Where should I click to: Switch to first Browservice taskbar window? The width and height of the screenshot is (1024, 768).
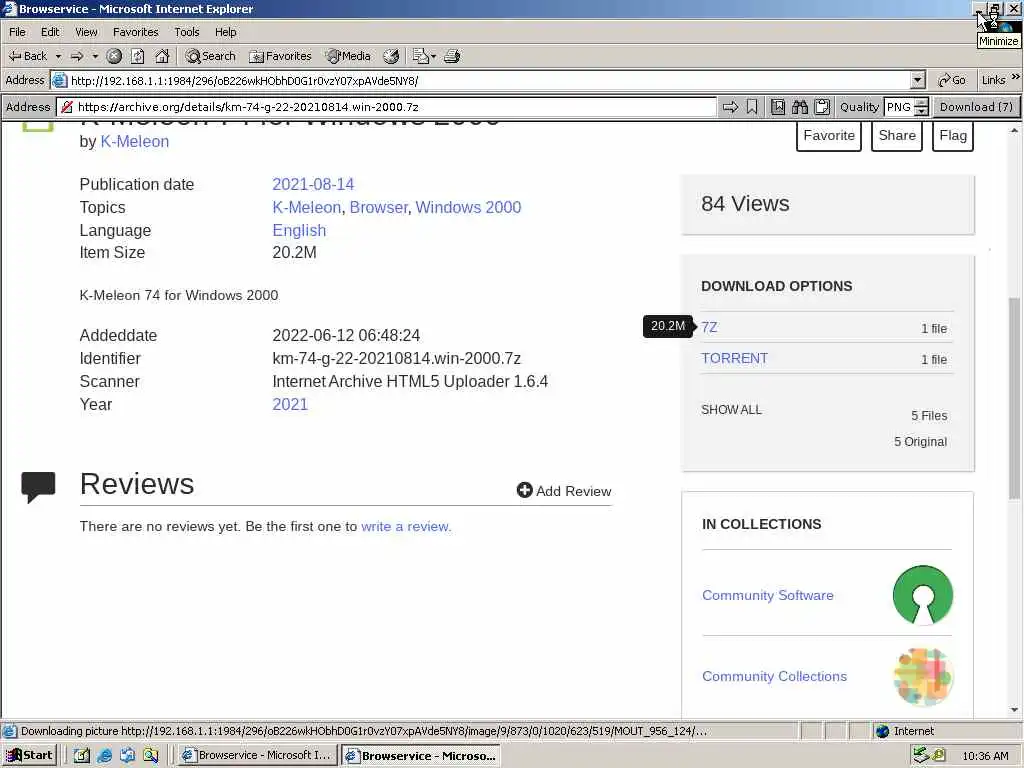click(257, 756)
